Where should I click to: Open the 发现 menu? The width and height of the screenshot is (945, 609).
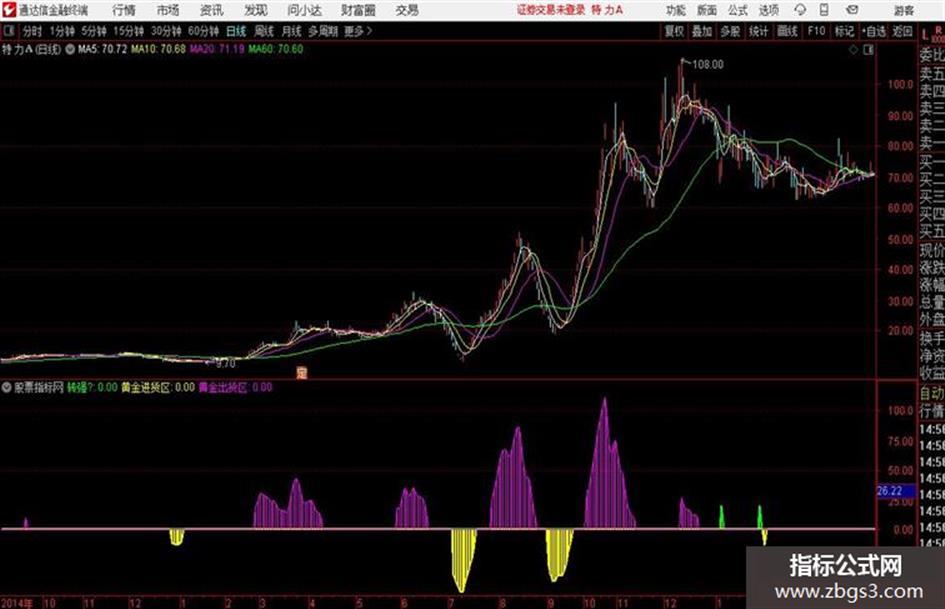coord(256,10)
